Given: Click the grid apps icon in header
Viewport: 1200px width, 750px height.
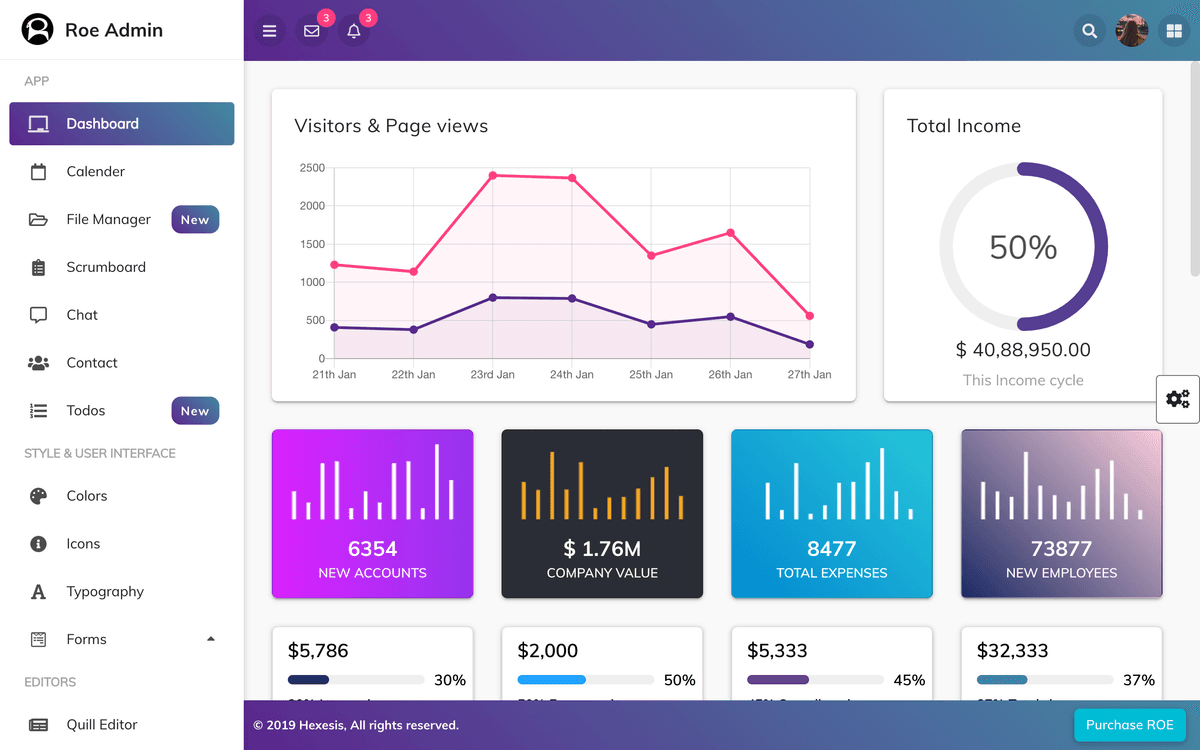Looking at the screenshot, I should click(1174, 31).
